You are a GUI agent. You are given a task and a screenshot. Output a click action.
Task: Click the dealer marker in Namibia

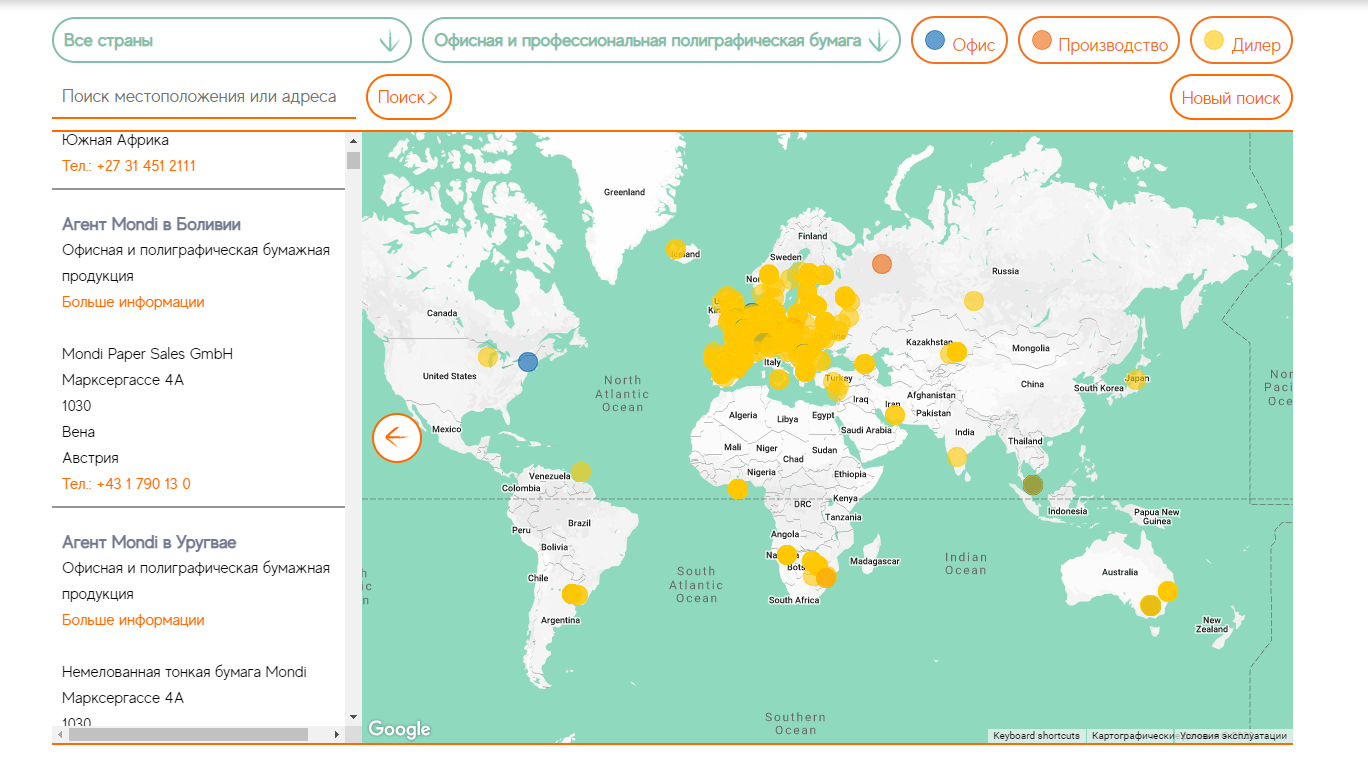click(x=787, y=555)
